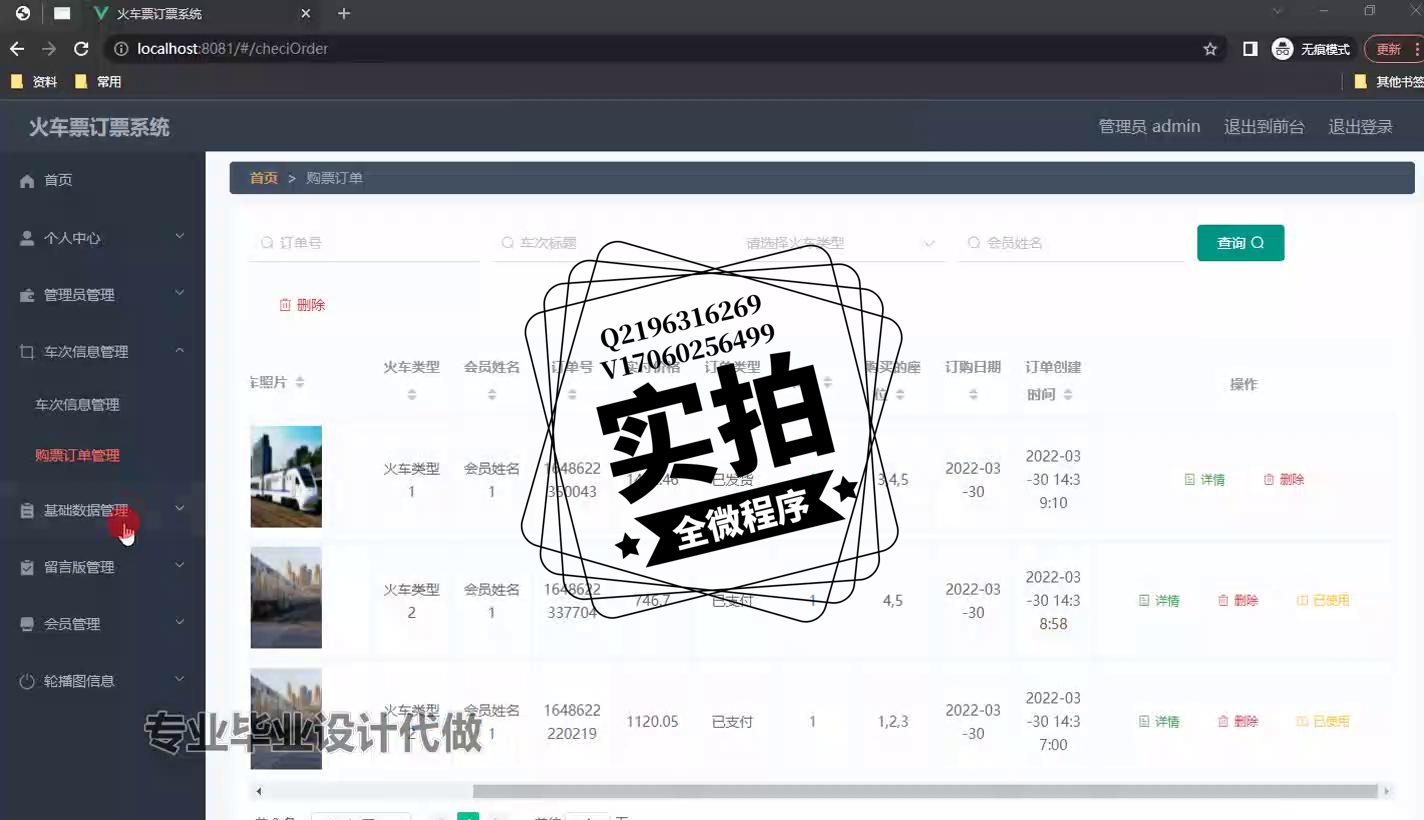The width and height of the screenshot is (1424, 820).
Task: Click 删除 for order 1648622337704
Action: [x=1237, y=601]
